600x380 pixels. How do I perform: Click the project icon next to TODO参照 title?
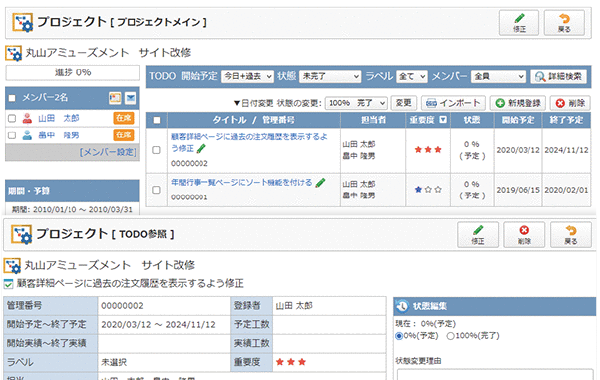[x=21, y=235]
